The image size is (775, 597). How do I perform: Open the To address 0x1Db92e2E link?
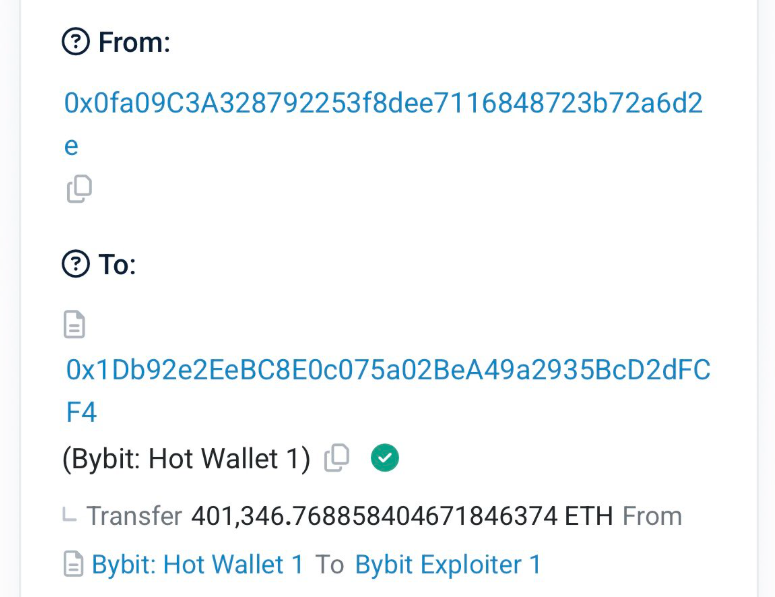(388, 370)
